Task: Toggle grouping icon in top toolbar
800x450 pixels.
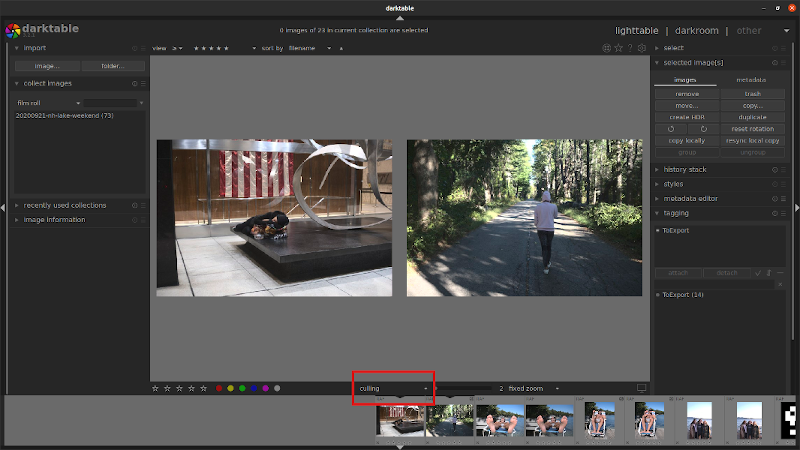Action: tap(606, 48)
